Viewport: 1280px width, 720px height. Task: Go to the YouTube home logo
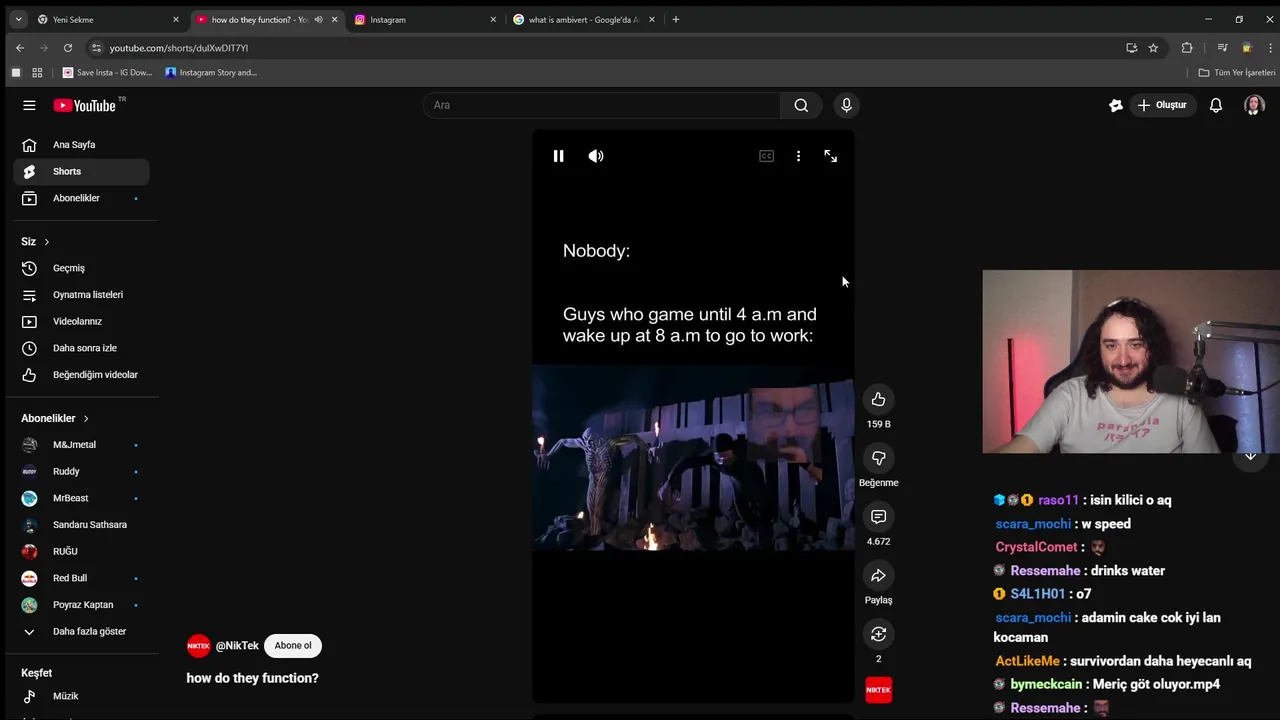[85, 105]
